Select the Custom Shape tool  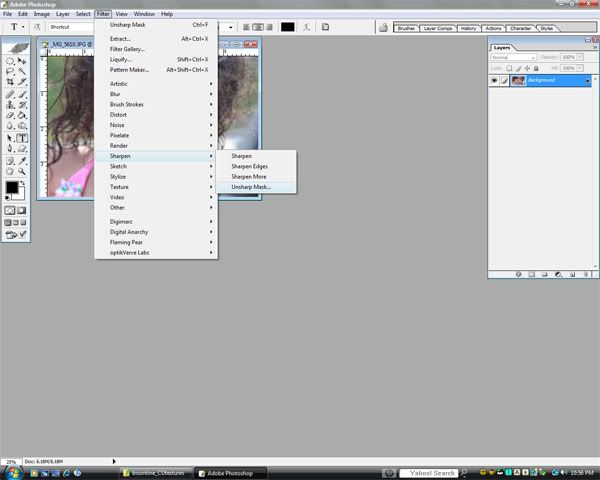click(x=22, y=149)
